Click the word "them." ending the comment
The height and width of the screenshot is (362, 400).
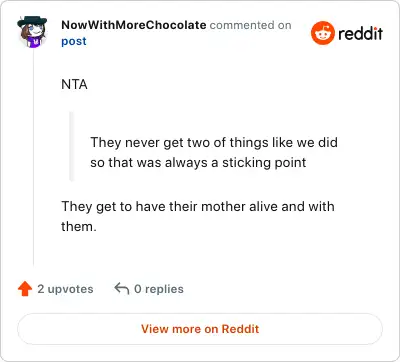(x=79, y=227)
